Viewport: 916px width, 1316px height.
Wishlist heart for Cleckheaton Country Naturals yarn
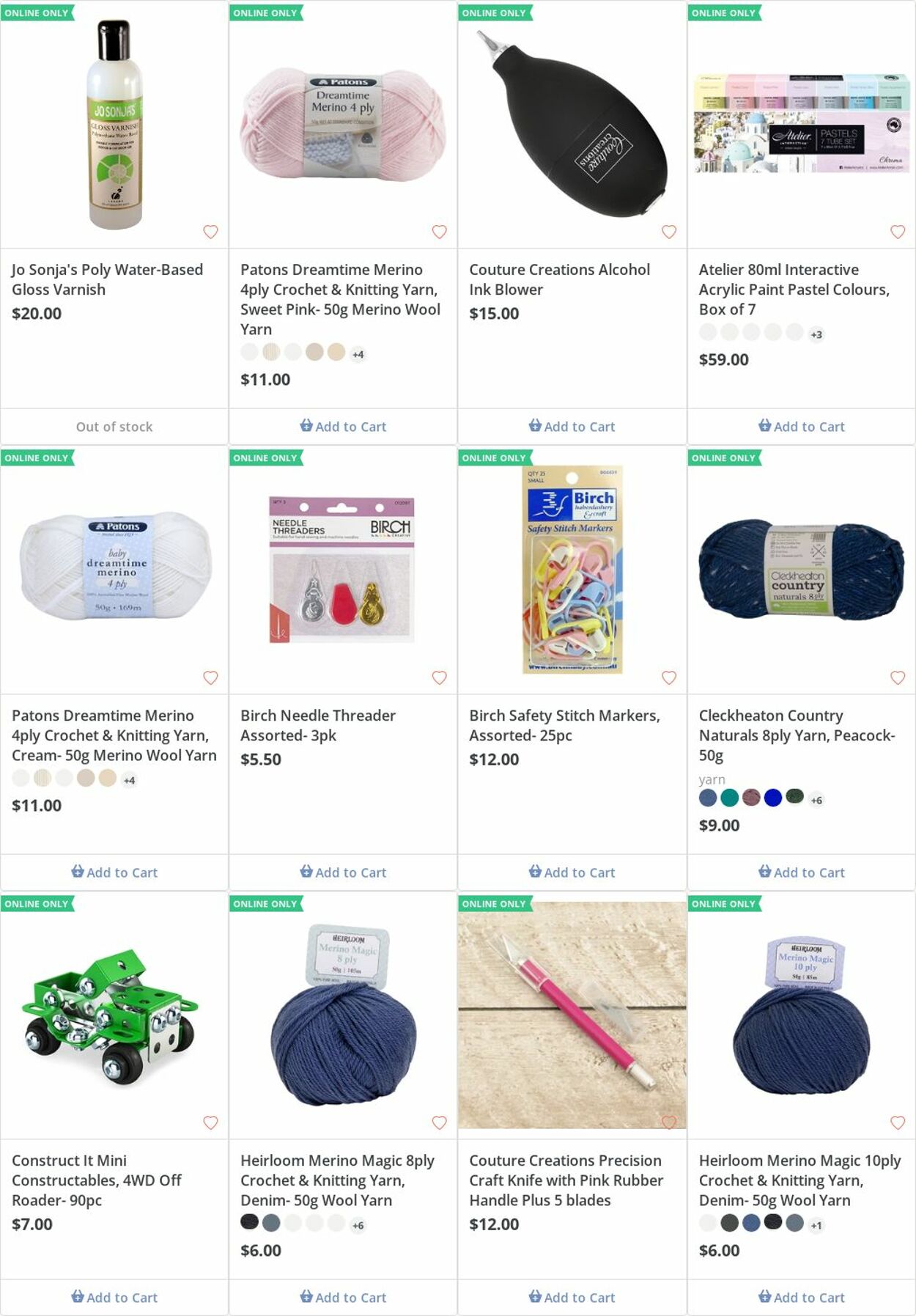898,677
